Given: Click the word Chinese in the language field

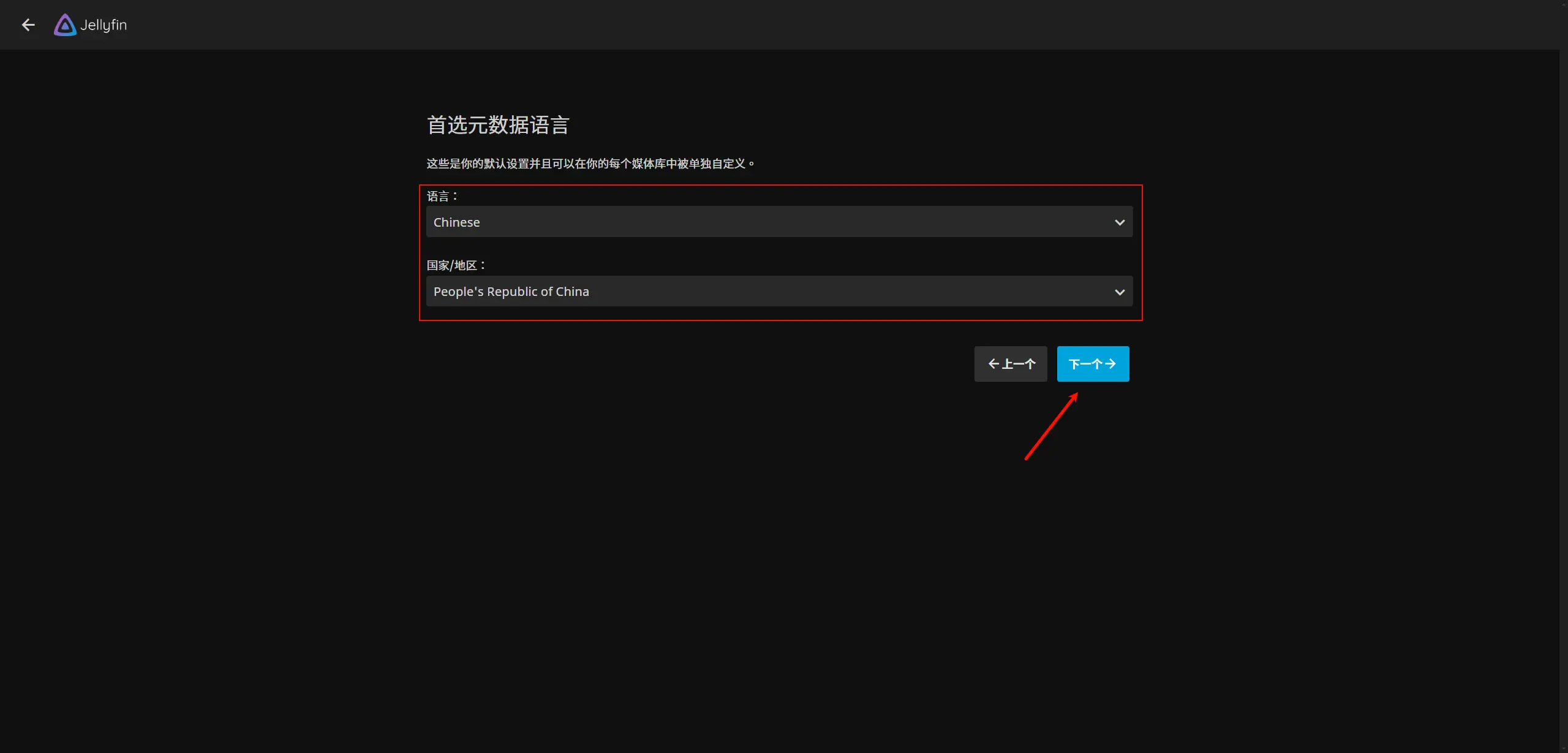Looking at the screenshot, I should click(456, 222).
